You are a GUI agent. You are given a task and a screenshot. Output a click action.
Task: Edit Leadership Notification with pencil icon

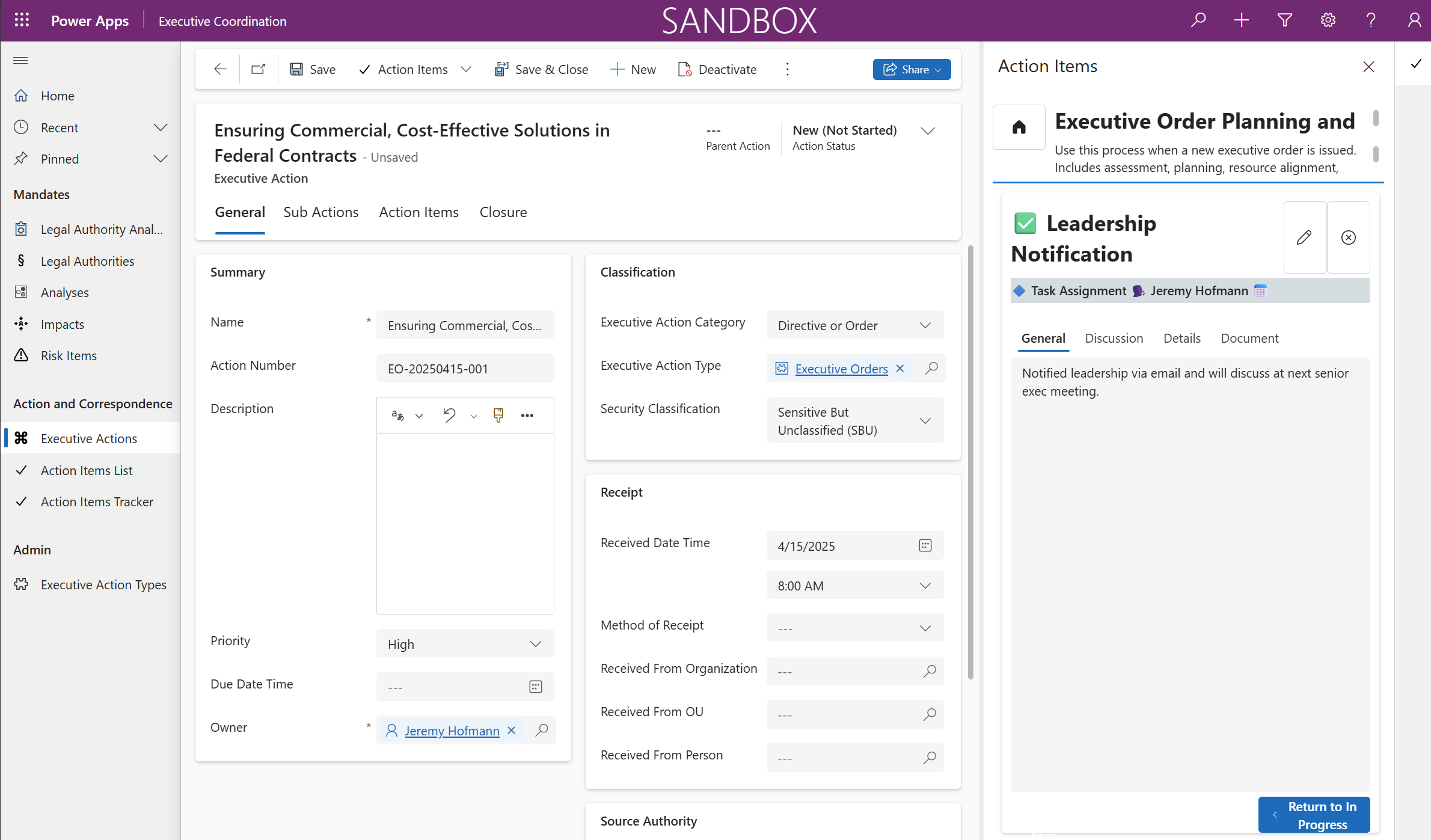point(1305,238)
